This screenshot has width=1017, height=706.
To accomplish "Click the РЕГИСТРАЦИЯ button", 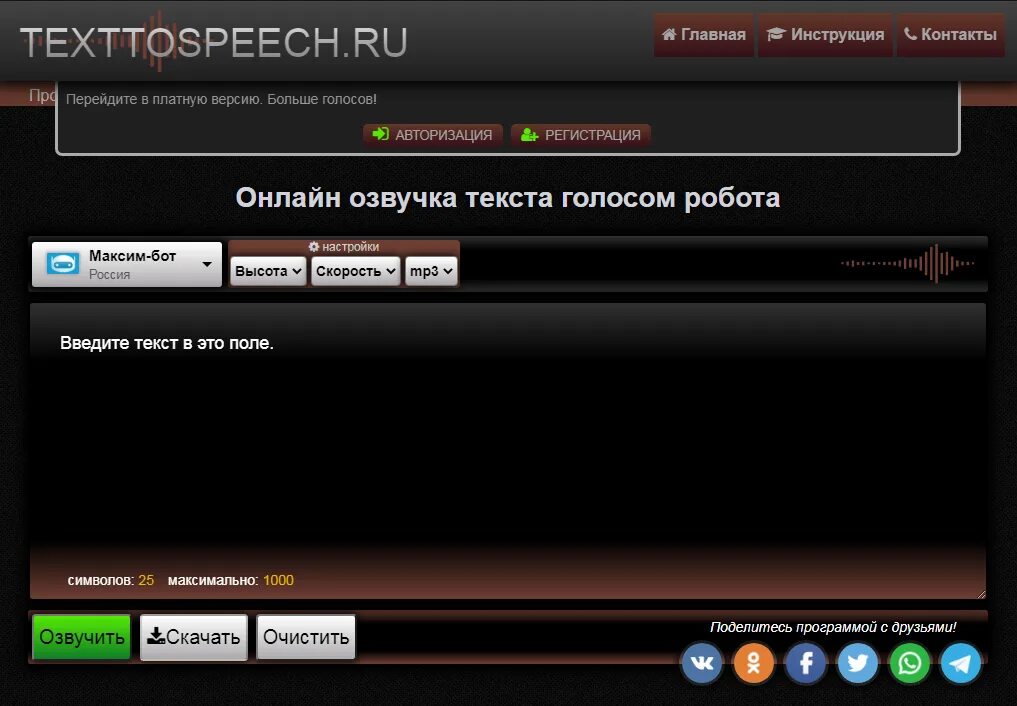I will click(581, 134).
